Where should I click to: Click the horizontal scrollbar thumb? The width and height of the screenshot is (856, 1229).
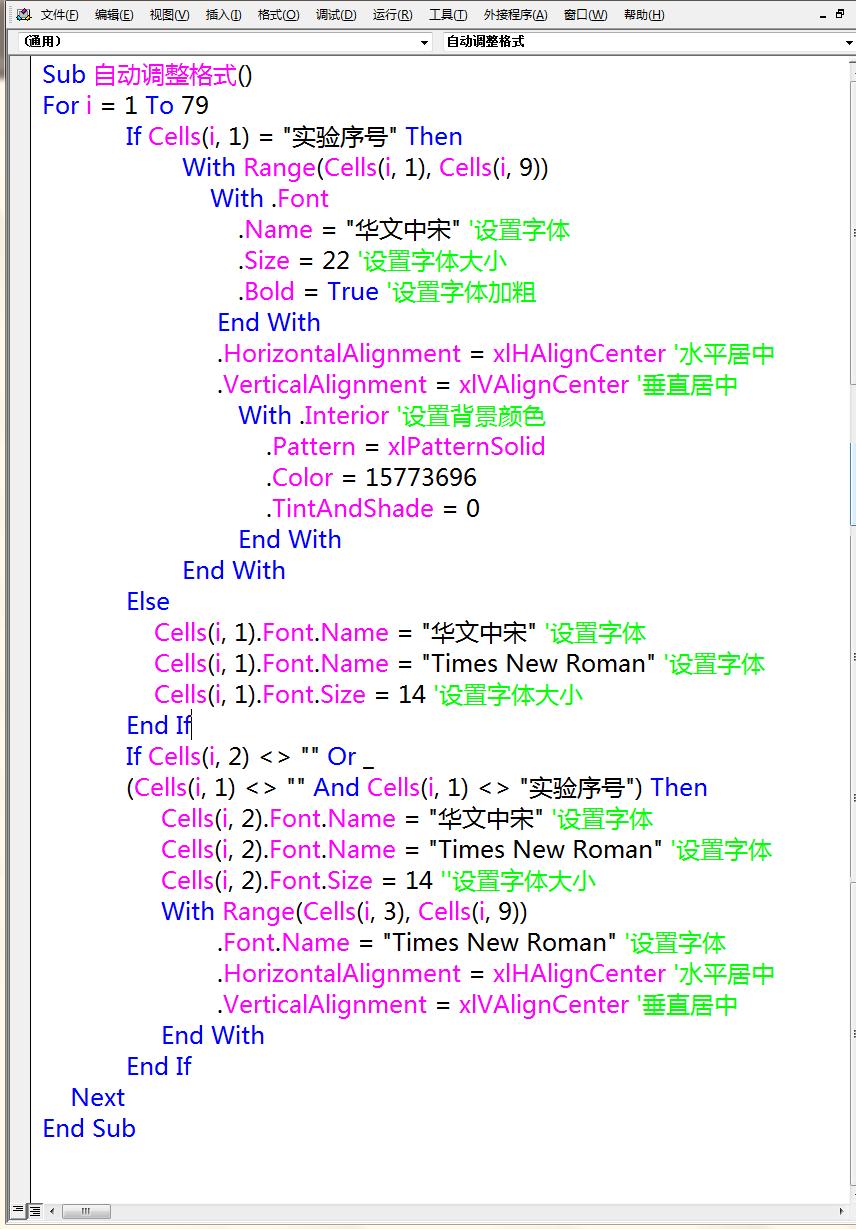click(x=85, y=1211)
